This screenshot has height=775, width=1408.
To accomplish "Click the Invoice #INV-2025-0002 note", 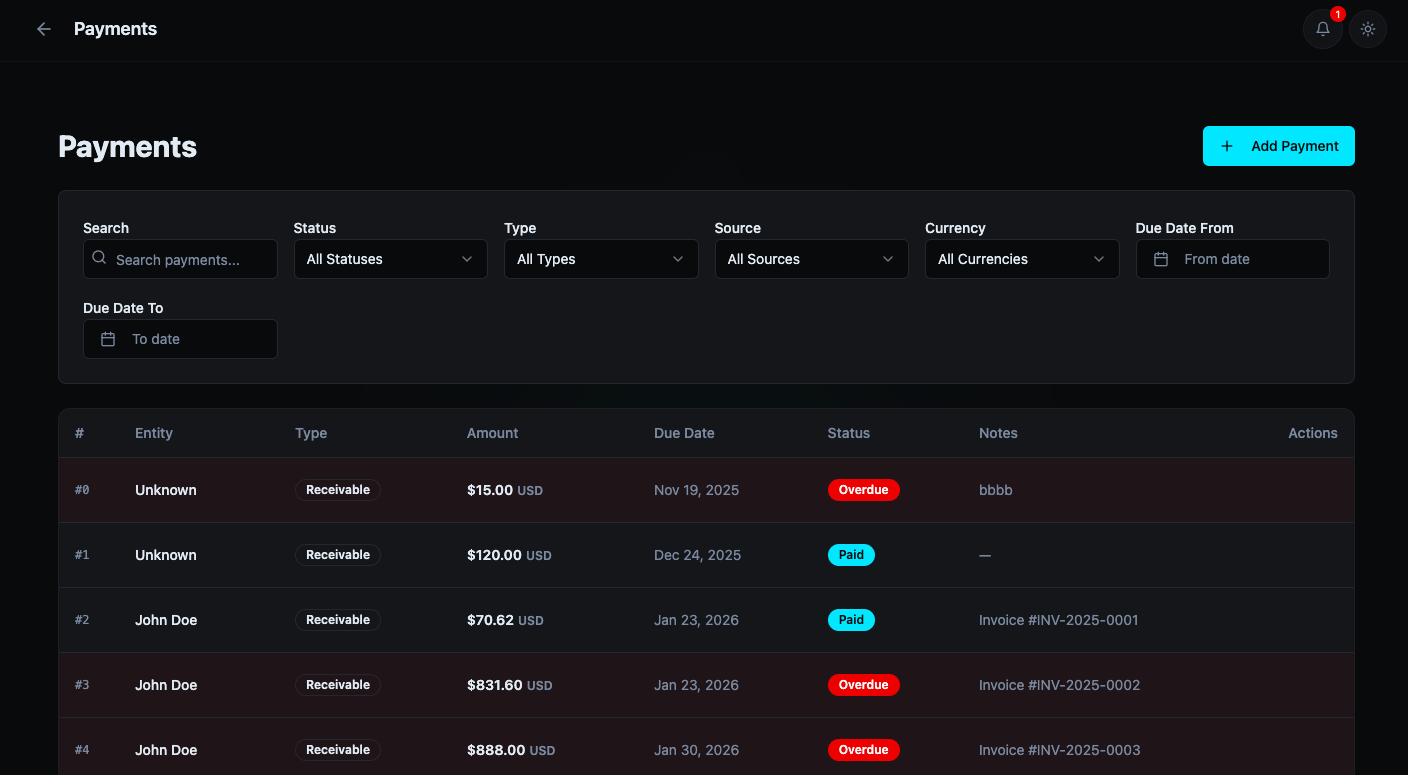I will tap(1059, 685).
